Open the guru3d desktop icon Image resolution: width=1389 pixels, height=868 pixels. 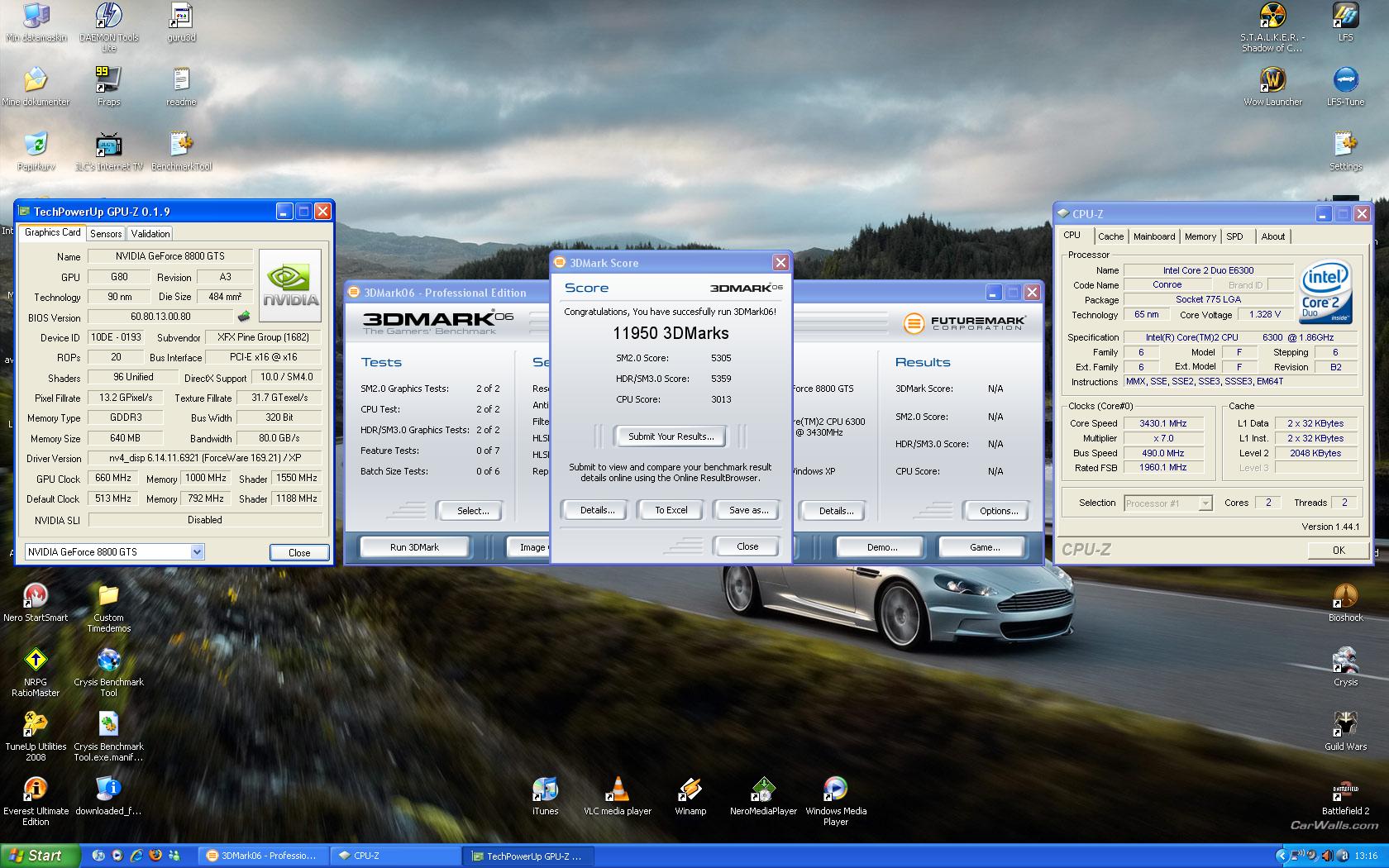coord(181,22)
